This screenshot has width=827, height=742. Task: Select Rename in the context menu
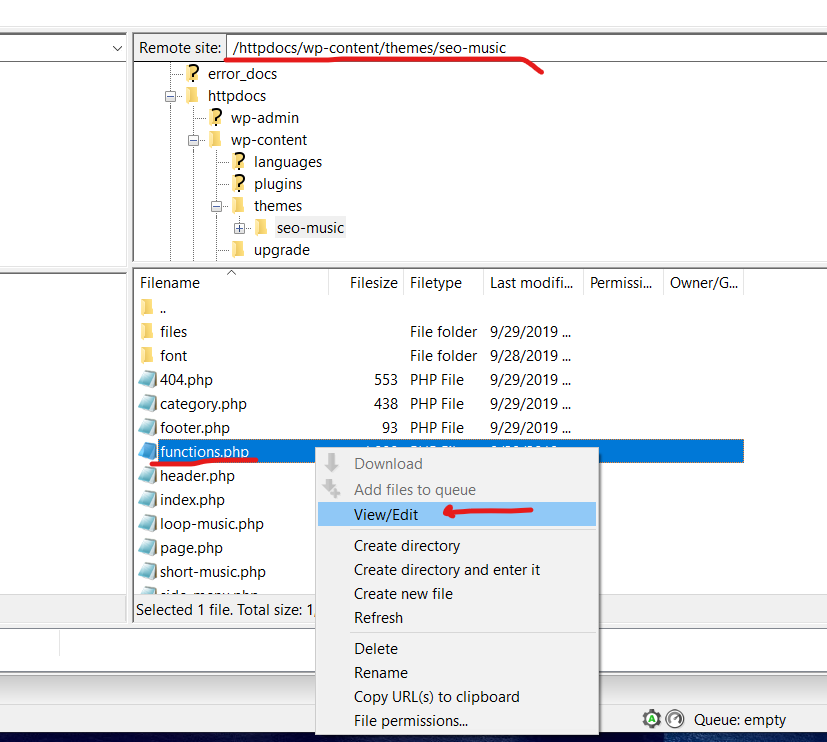click(381, 673)
